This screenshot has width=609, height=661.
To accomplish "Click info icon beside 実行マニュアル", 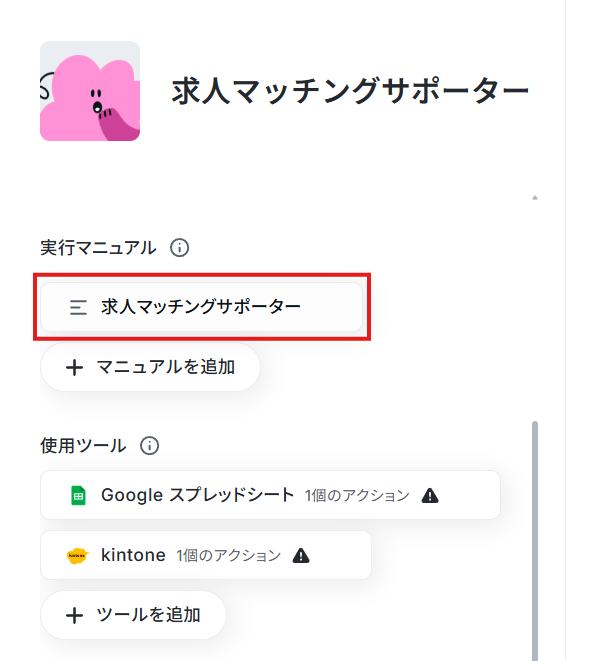I will click(179, 247).
